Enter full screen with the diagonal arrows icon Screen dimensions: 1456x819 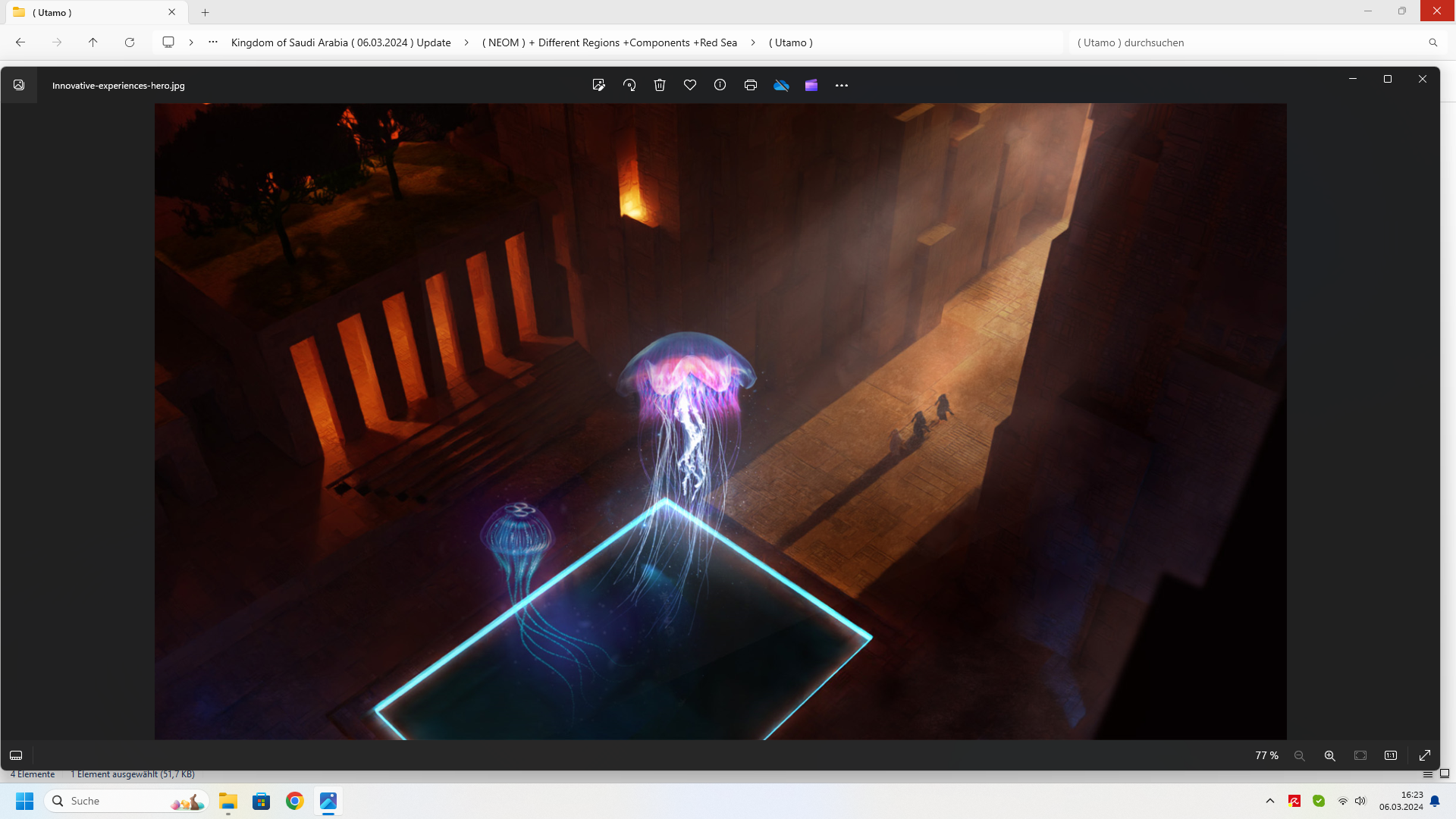[1425, 755]
